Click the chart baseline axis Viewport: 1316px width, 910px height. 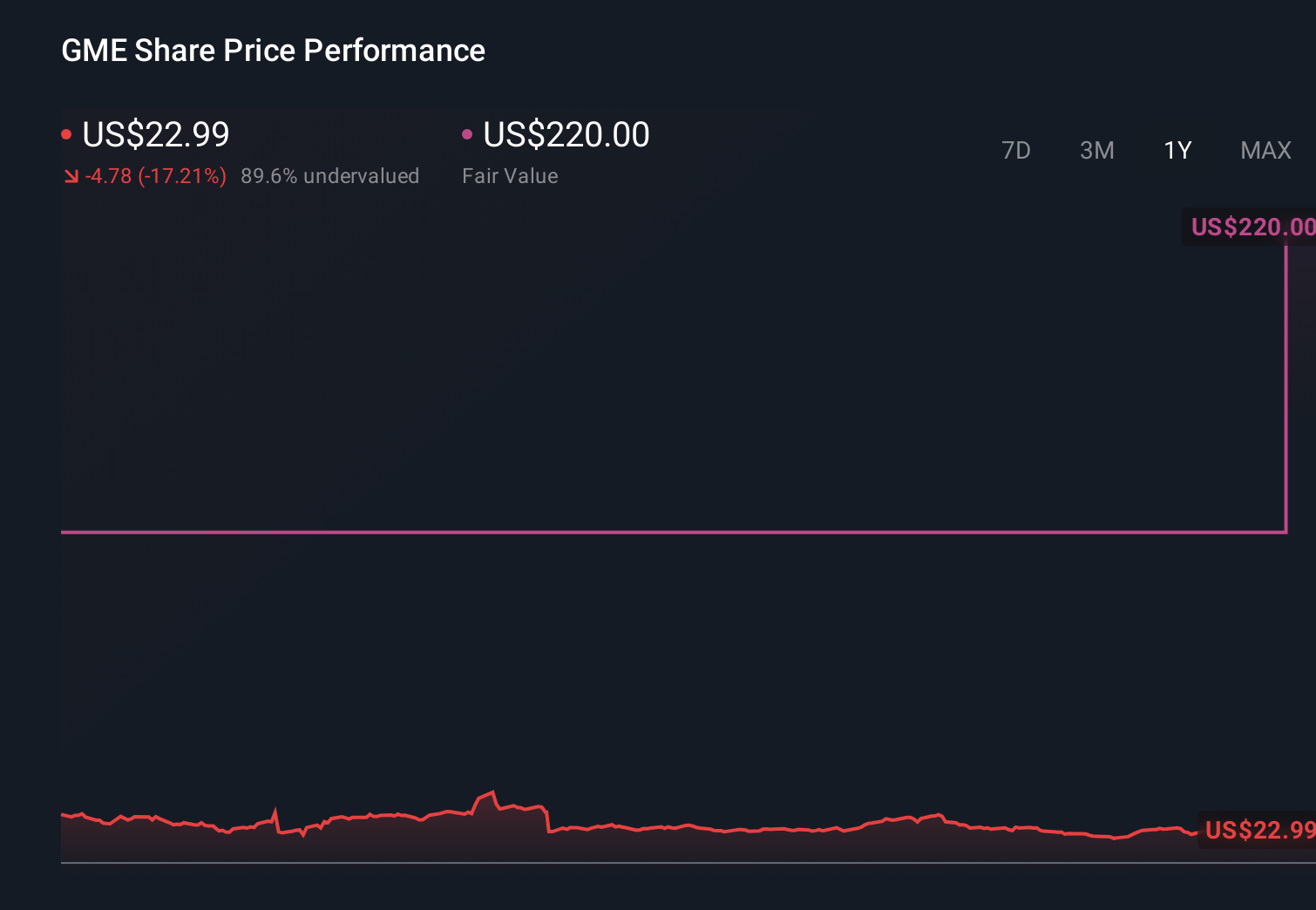pyautogui.click(x=610, y=864)
